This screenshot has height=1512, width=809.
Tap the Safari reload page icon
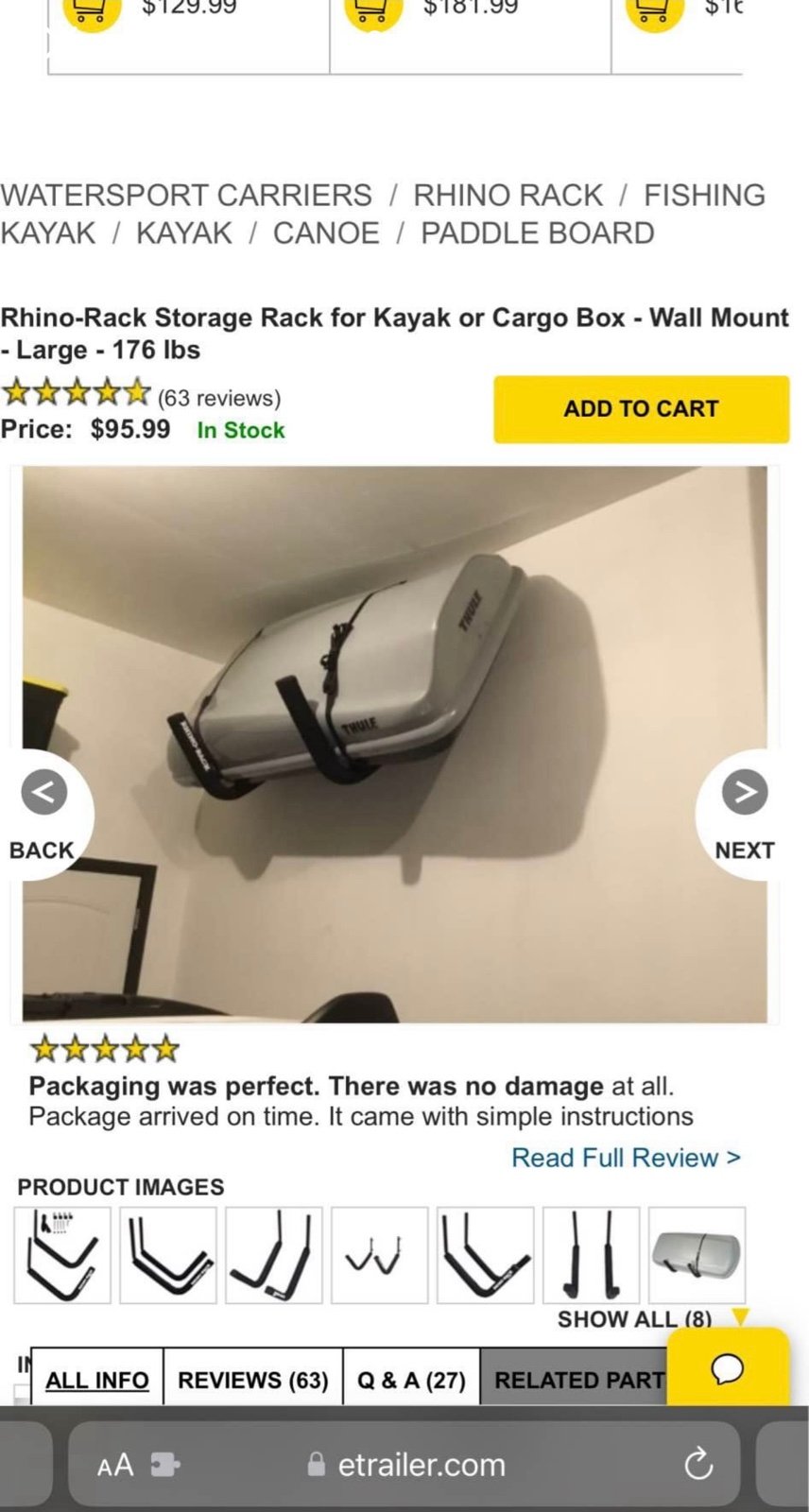[698, 1464]
